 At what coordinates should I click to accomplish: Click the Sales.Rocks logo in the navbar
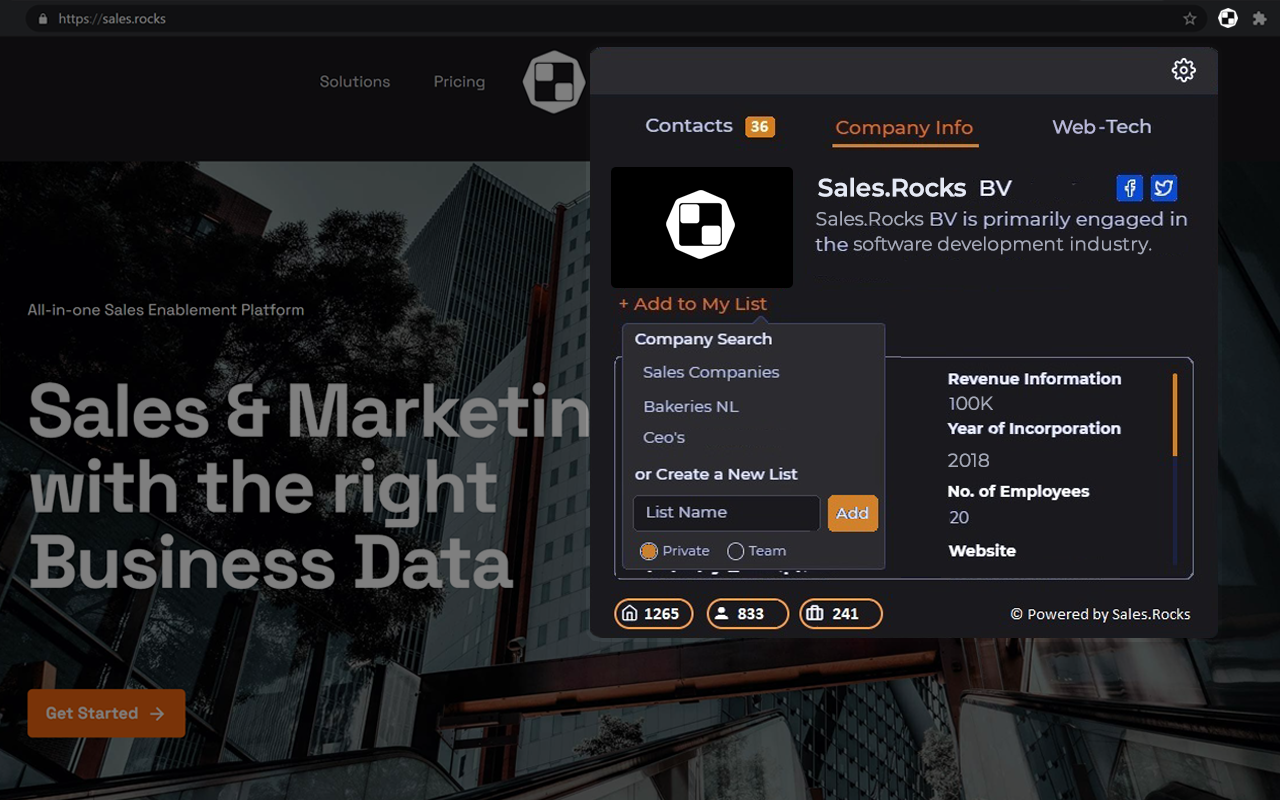pos(553,82)
